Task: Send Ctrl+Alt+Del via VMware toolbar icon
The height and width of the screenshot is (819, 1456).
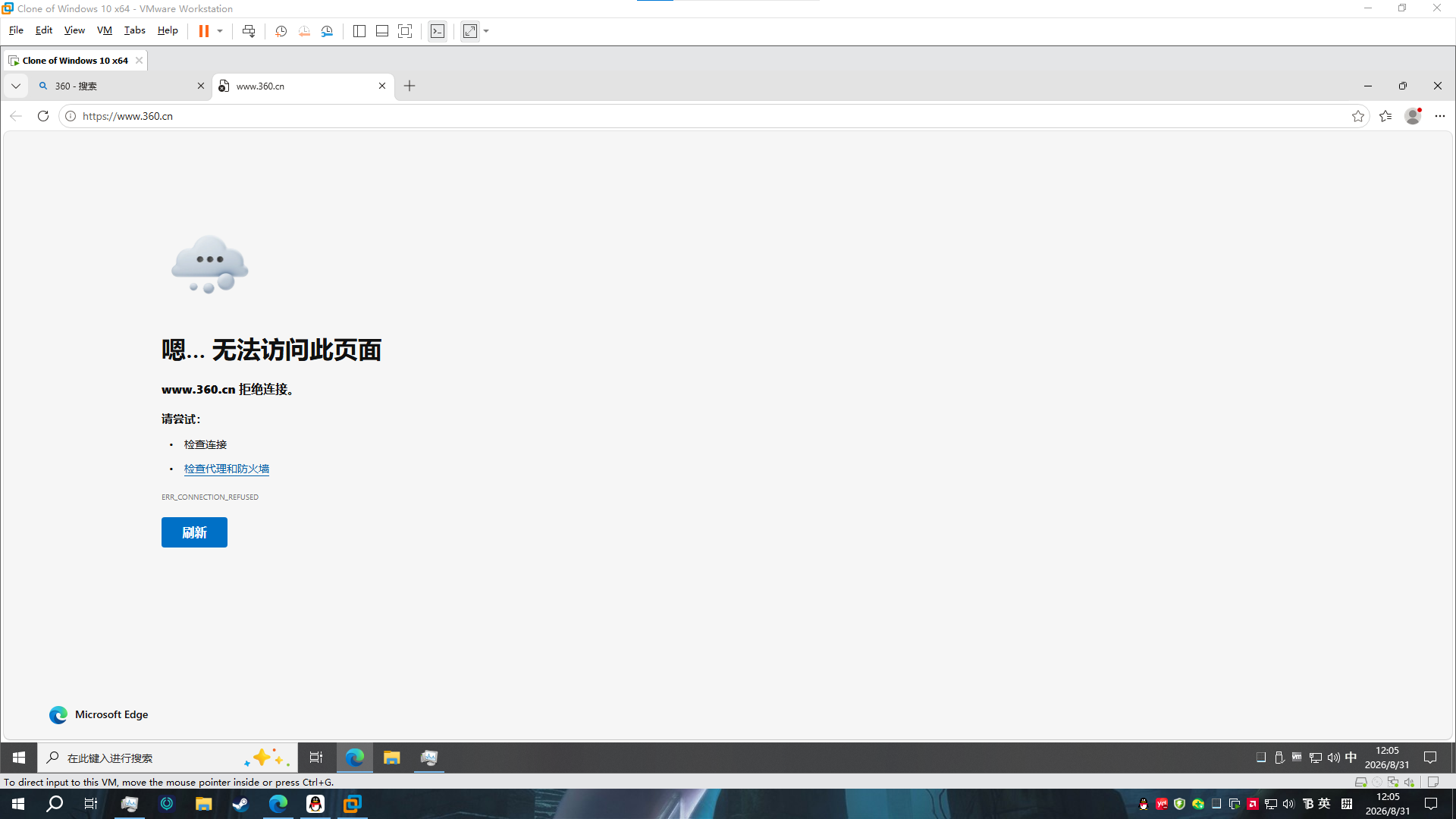Action: tap(249, 31)
